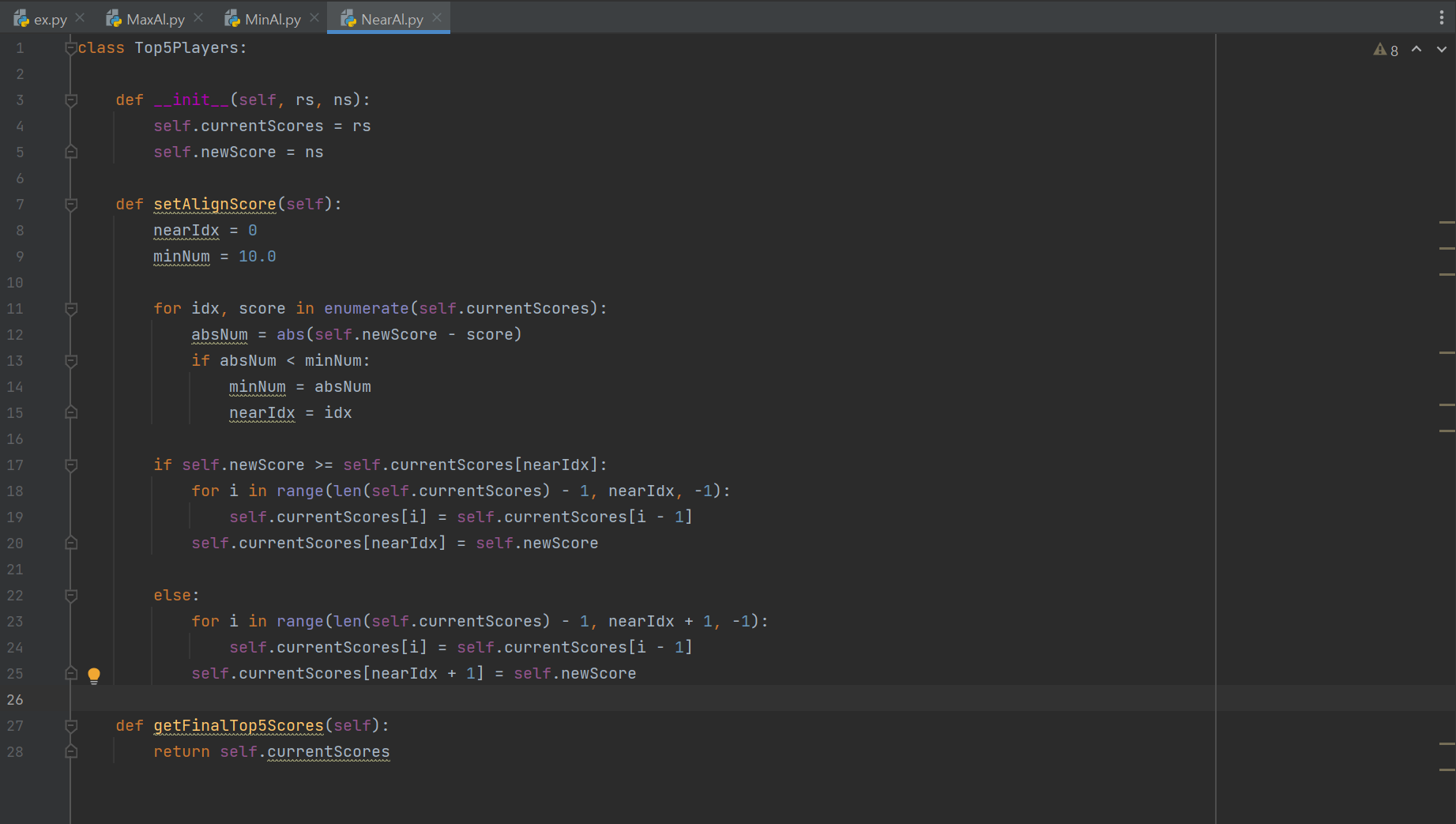Switch to the ex.py tab
The height and width of the screenshot is (824, 1456).
[49, 19]
